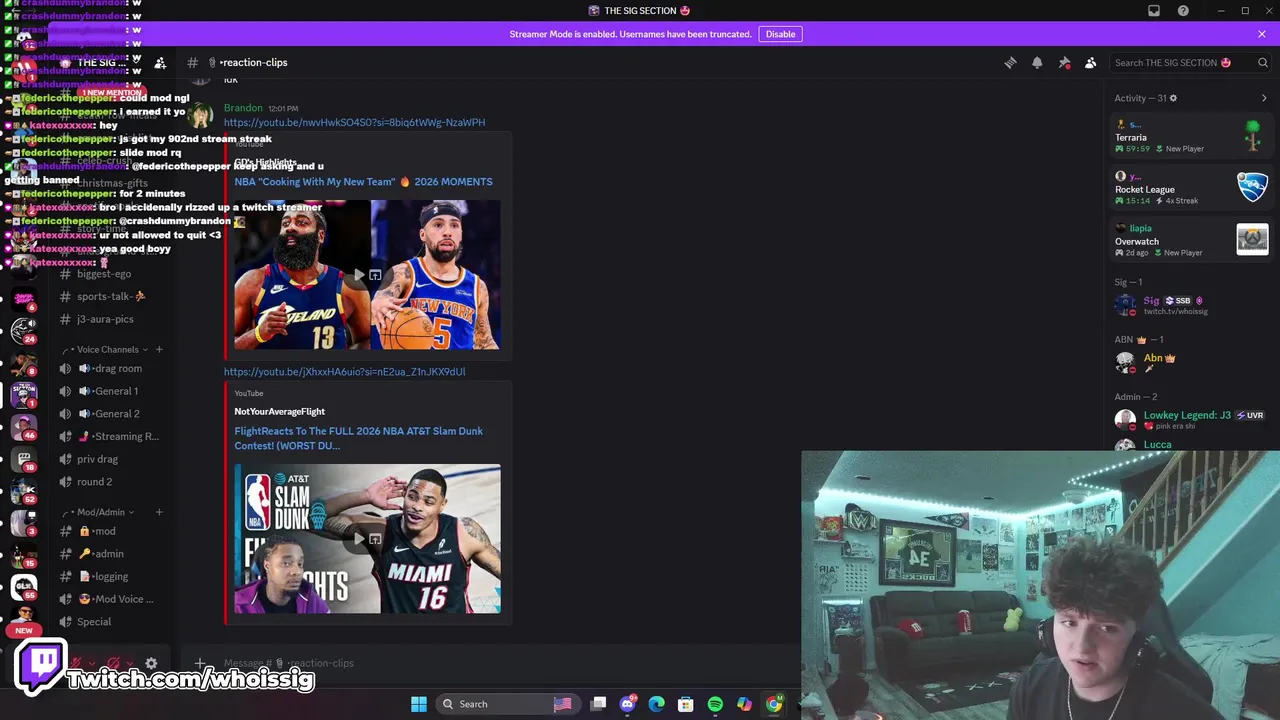Open Spotify from the taskbar
The image size is (1280, 720).
(715, 704)
